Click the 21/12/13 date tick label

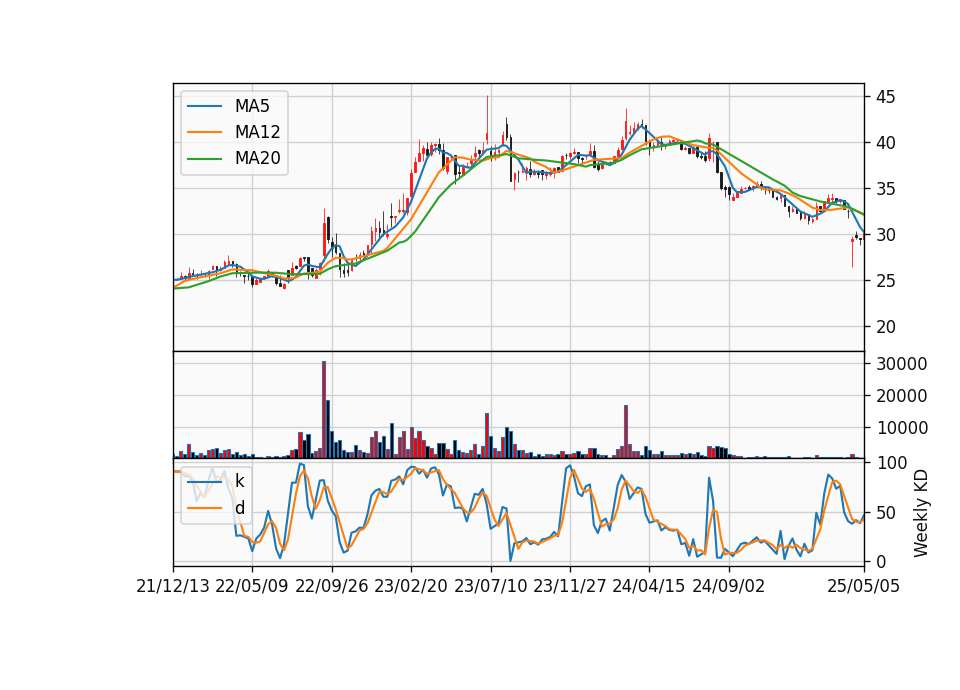173,586
